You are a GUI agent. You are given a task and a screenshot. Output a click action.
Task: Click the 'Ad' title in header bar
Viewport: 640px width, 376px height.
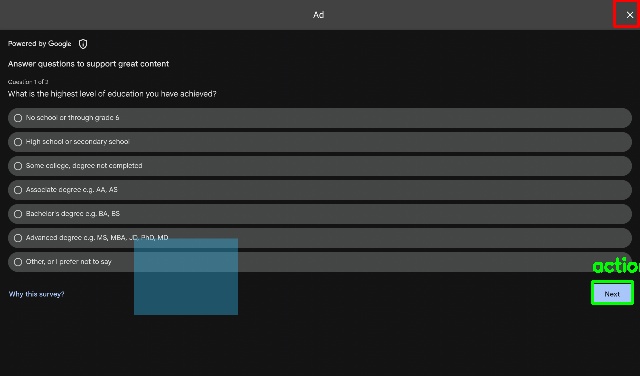tap(318, 15)
